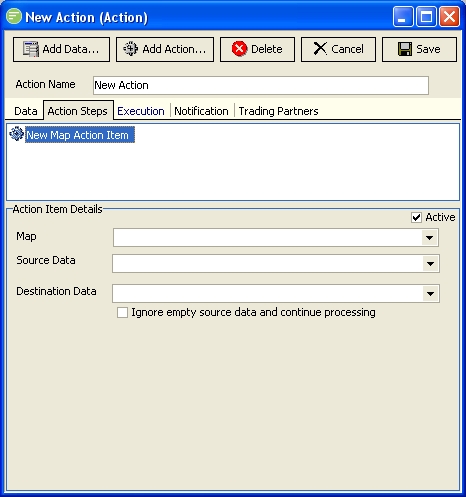
Task: Switch to the Execution tab
Action: point(141,111)
